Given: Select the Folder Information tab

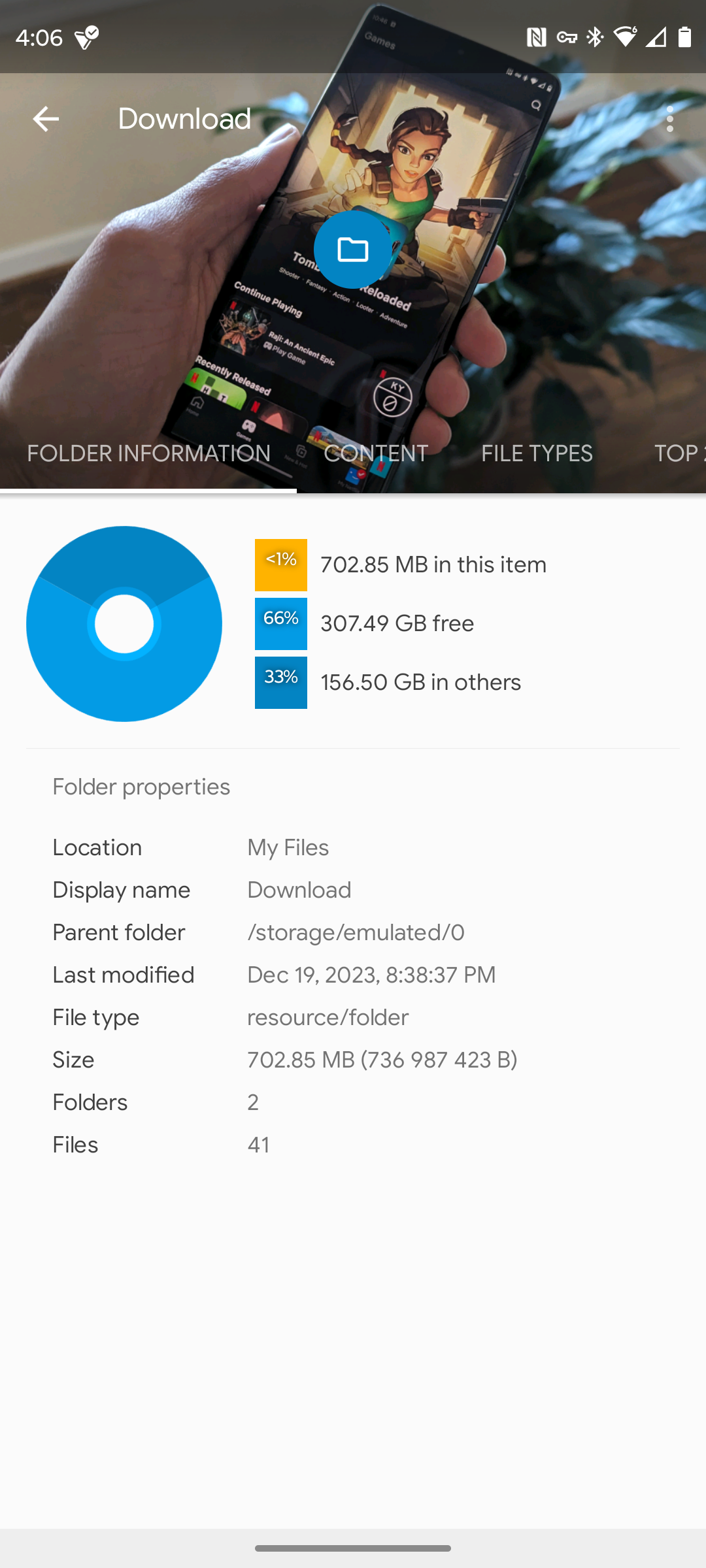Looking at the screenshot, I should (x=148, y=453).
